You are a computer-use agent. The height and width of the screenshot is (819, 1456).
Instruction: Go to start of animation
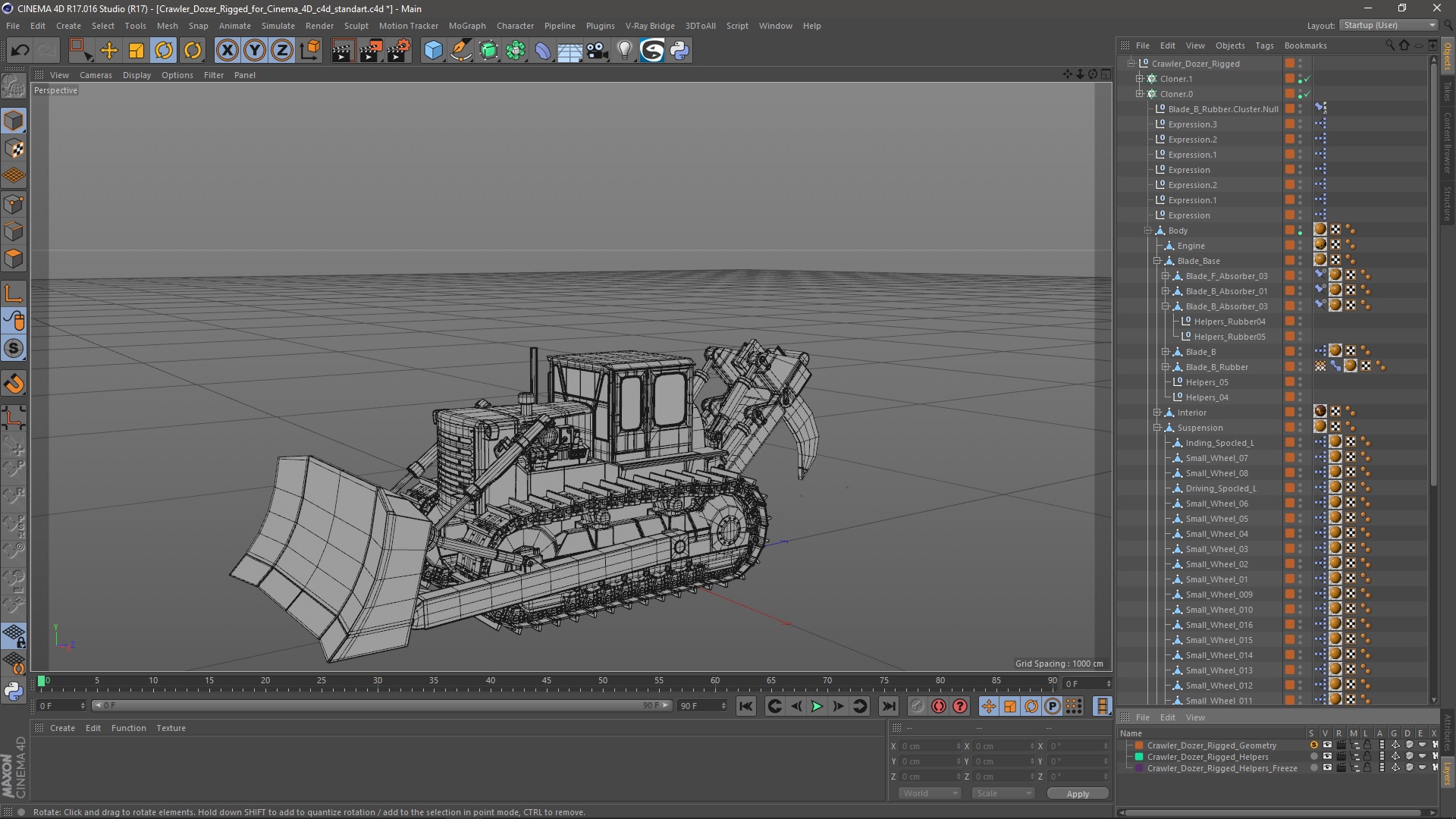(746, 706)
